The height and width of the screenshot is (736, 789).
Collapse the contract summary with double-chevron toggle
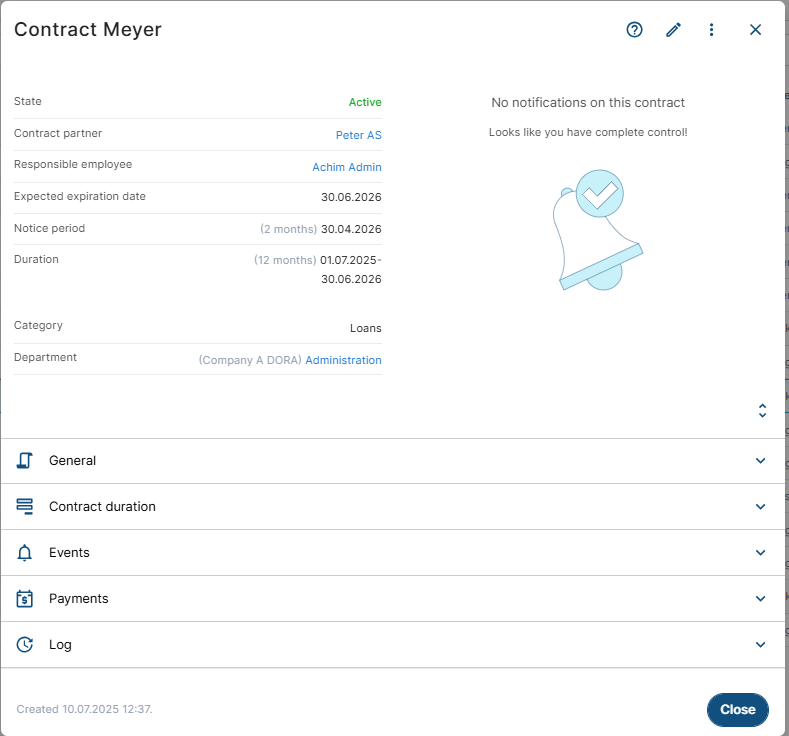tap(762, 410)
